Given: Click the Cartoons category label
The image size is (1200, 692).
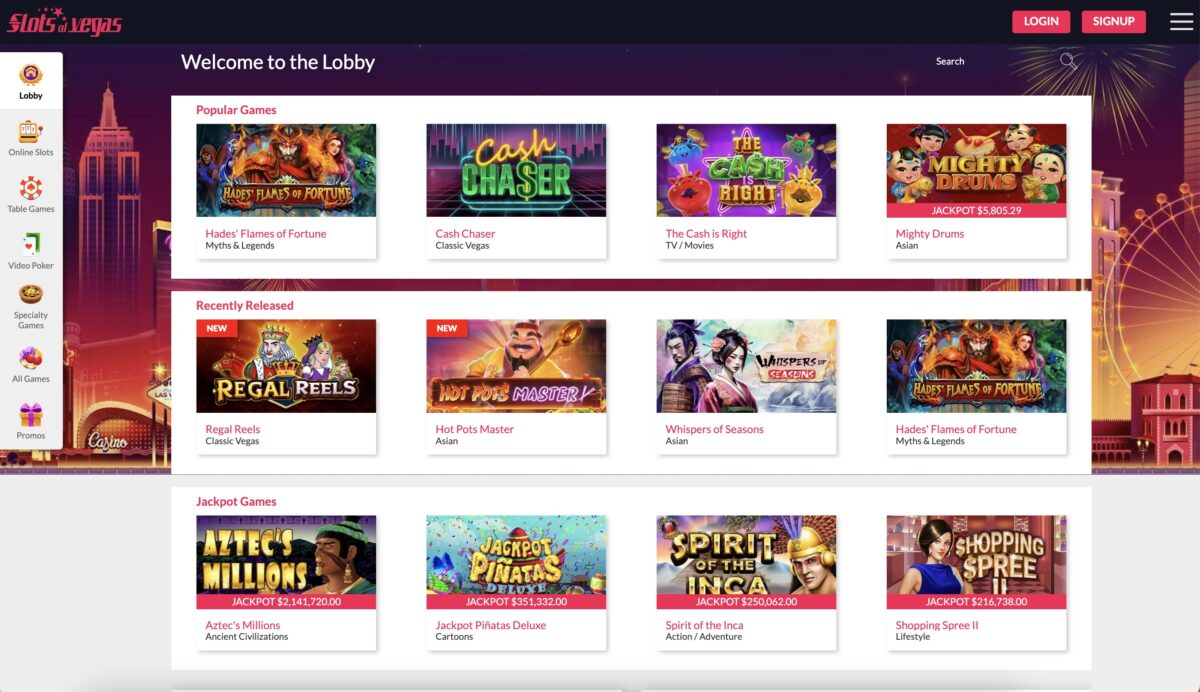Looking at the screenshot, I should [454, 637].
